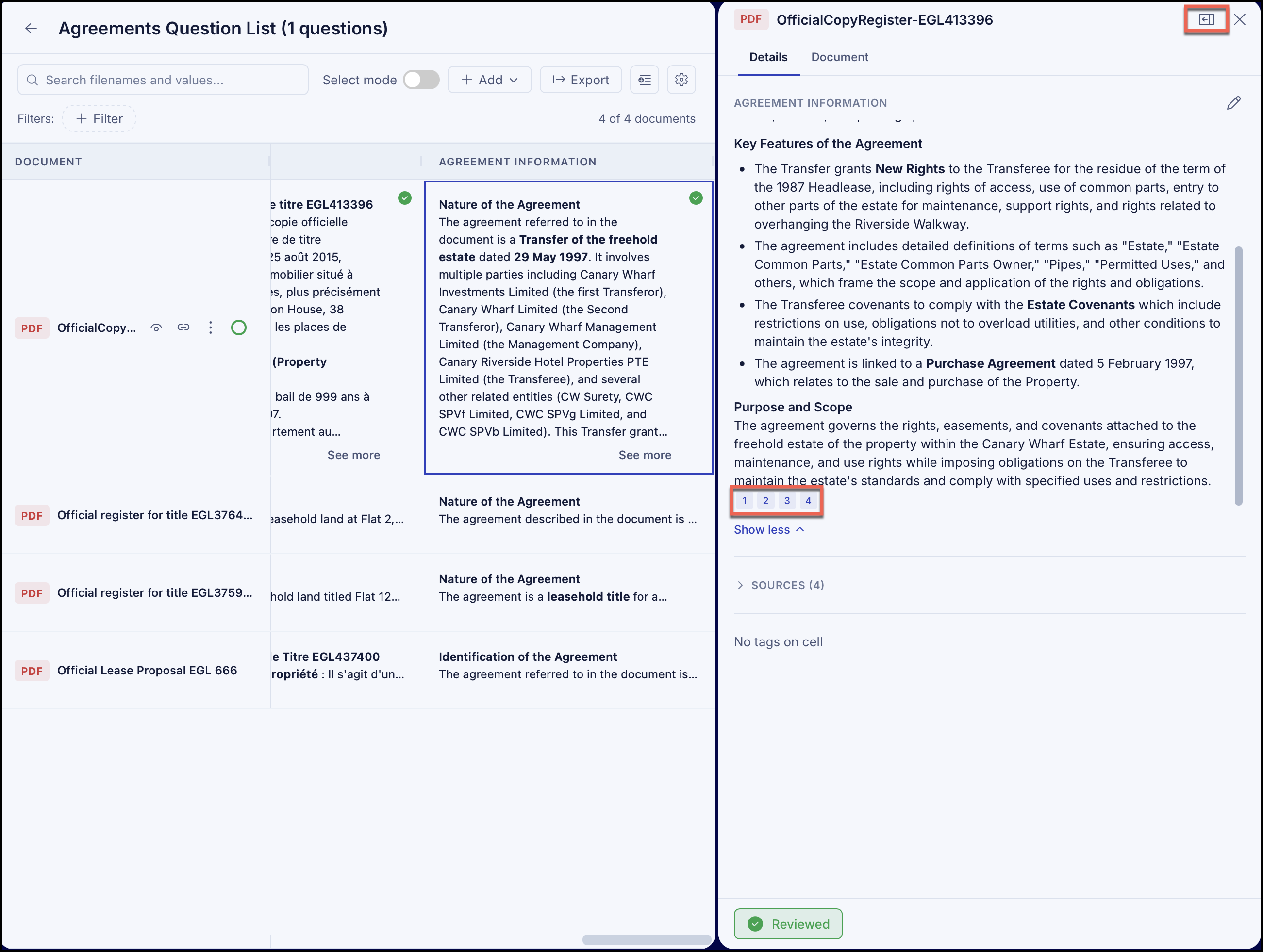Expand Agreement Information cell with See more
Viewport: 1263px width, 952px height.
pos(645,455)
